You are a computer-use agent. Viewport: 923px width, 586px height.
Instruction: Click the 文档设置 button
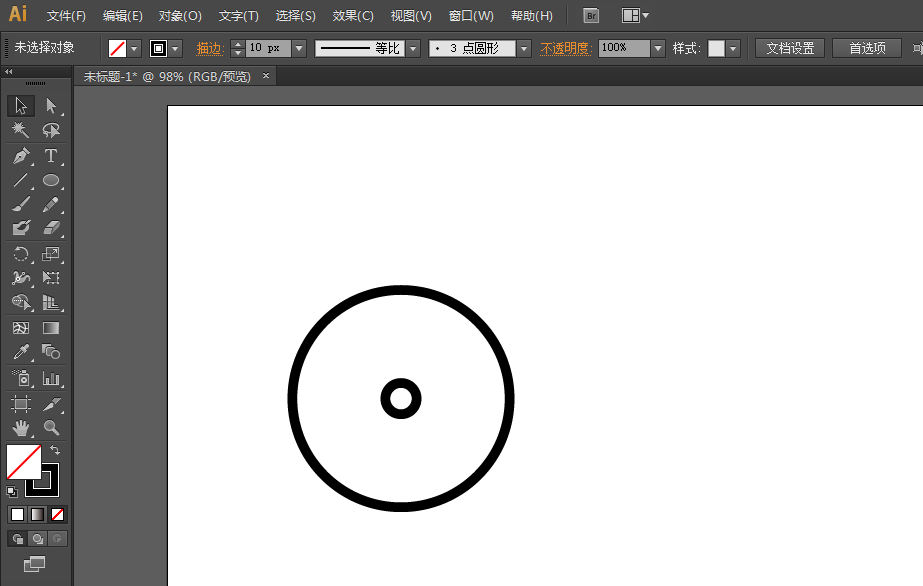tap(789, 48)
